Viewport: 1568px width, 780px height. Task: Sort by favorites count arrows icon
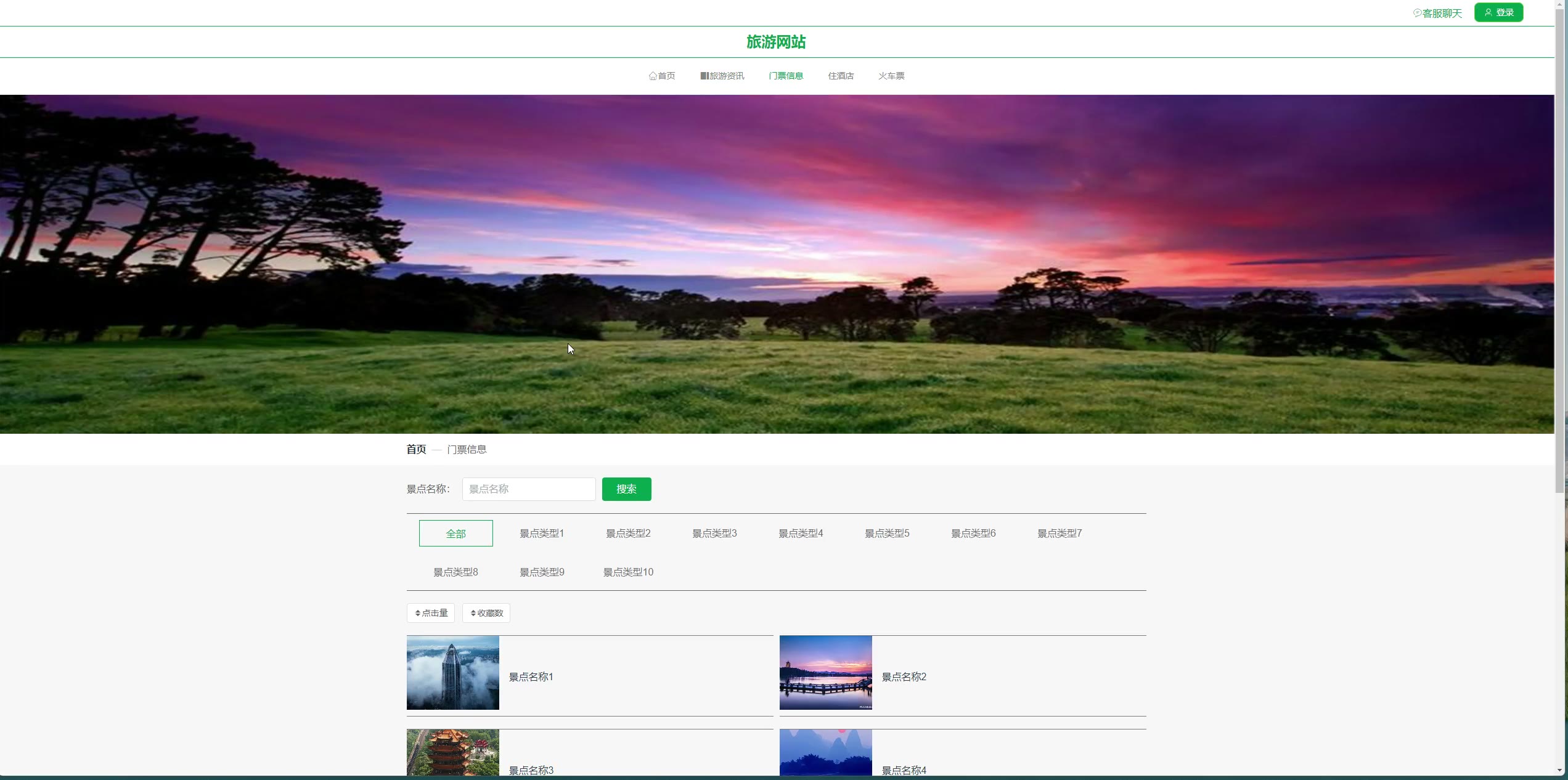coord(473,613)
